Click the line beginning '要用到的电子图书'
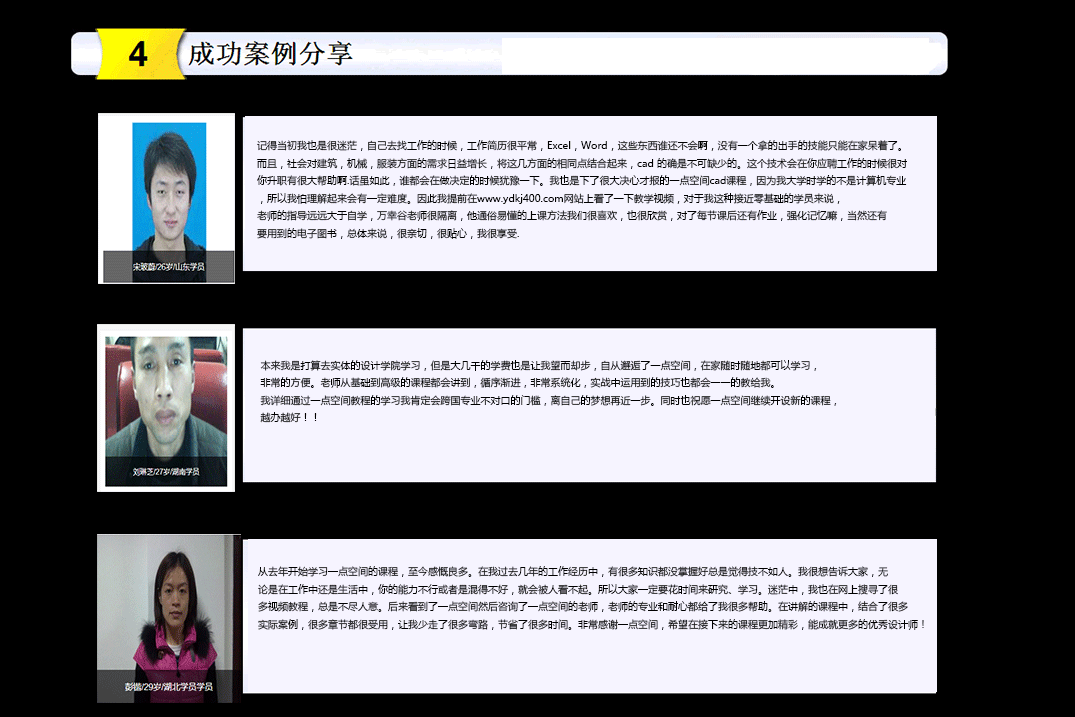 388,233
